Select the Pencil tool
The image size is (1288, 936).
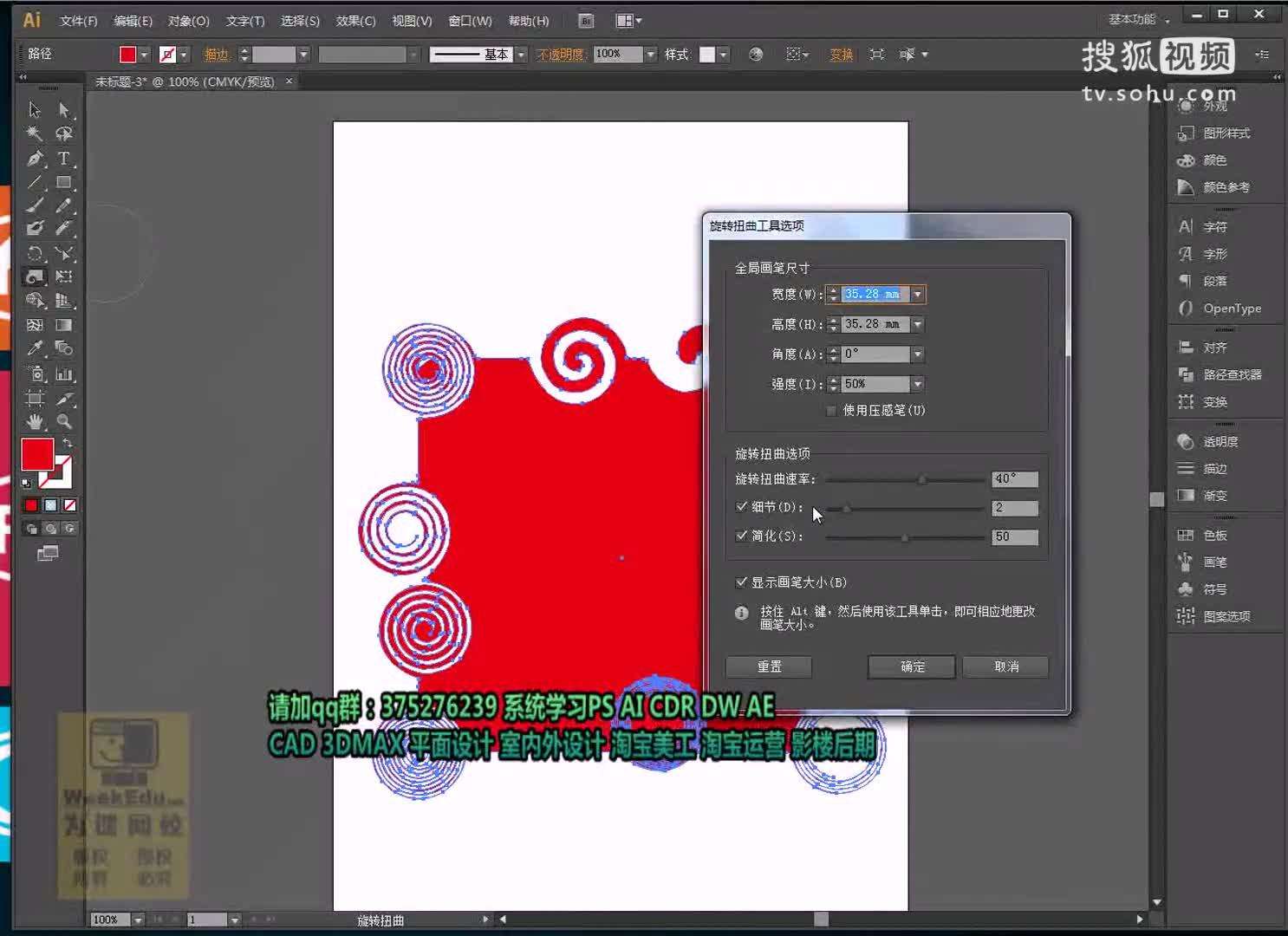click(x=63, y=205)
